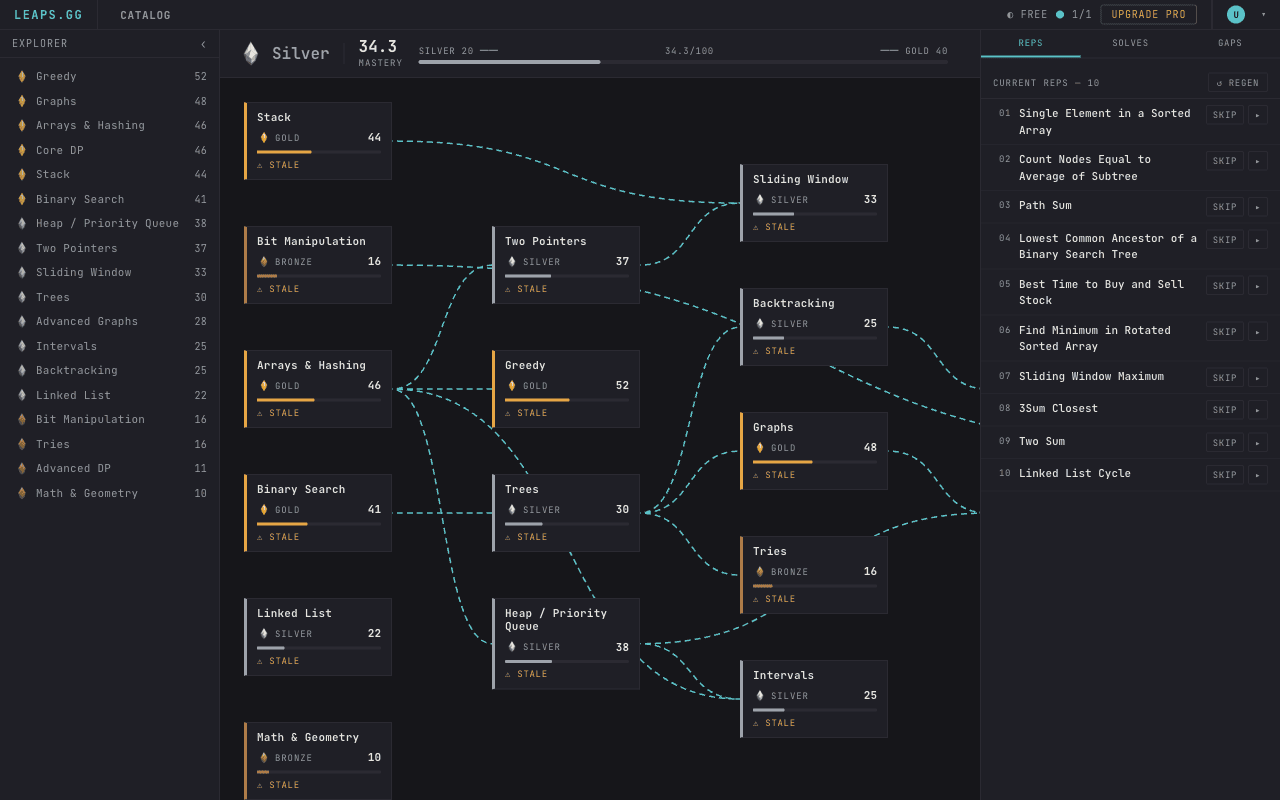Click the Stack card progress bar
This screenshot has height=800, width=1280.
click(319, 152)
